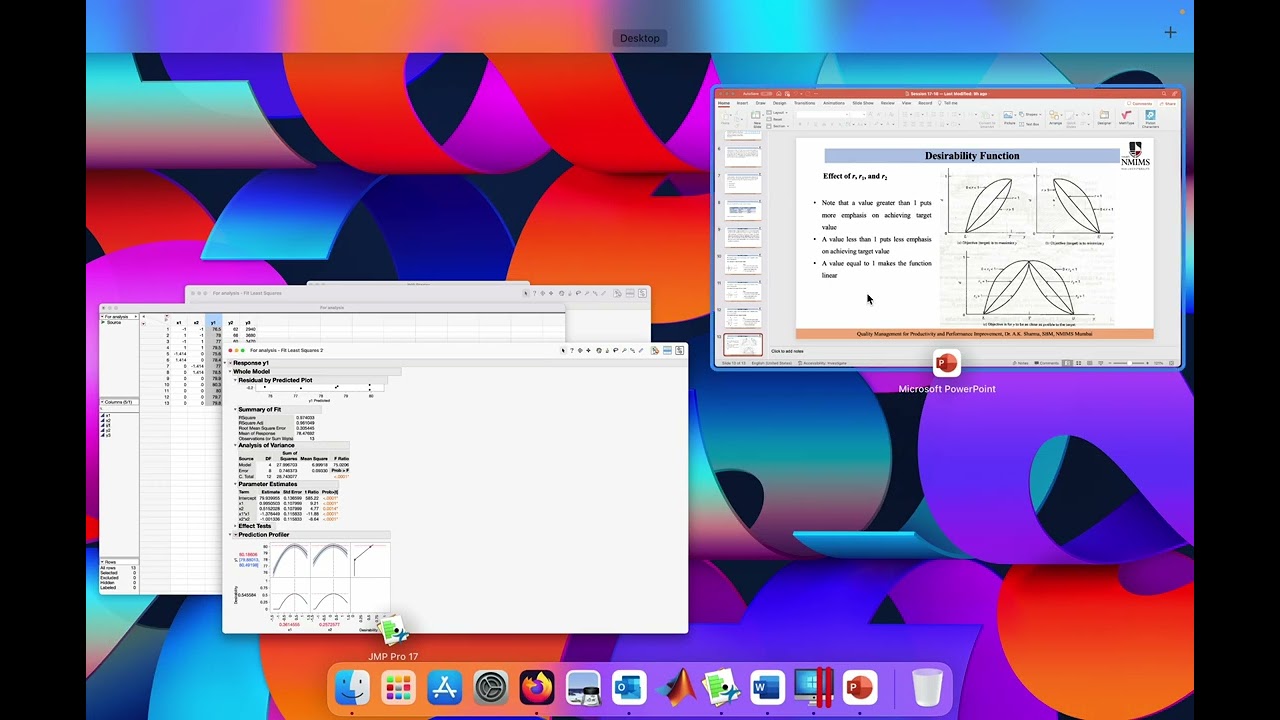This screenshot has height=720, width=1280.
Task: Open Home tab in PowerPoint window
Action: click(x=724, y=103)
